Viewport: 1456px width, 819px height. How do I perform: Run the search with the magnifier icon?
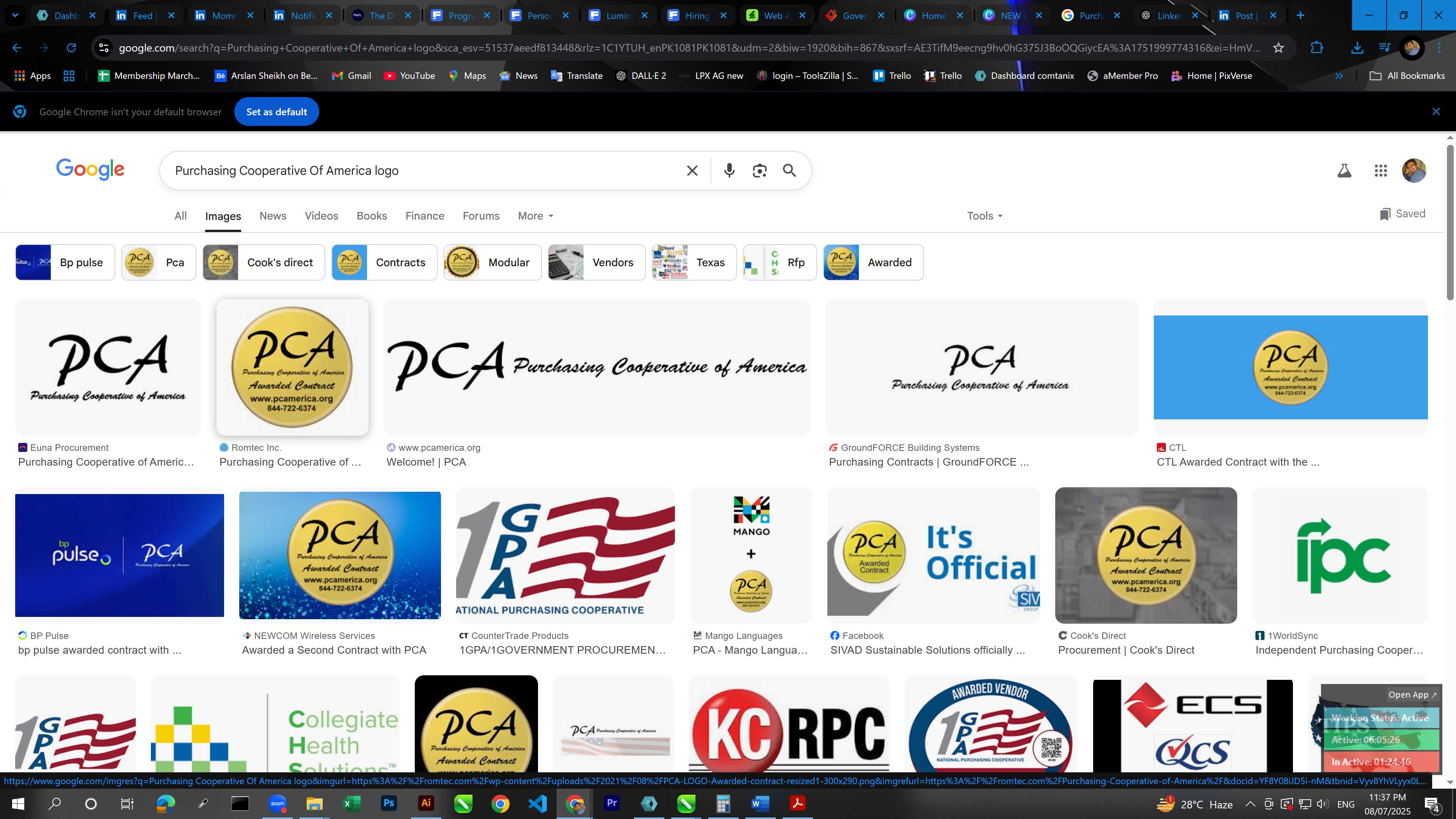tap(789, 171)
